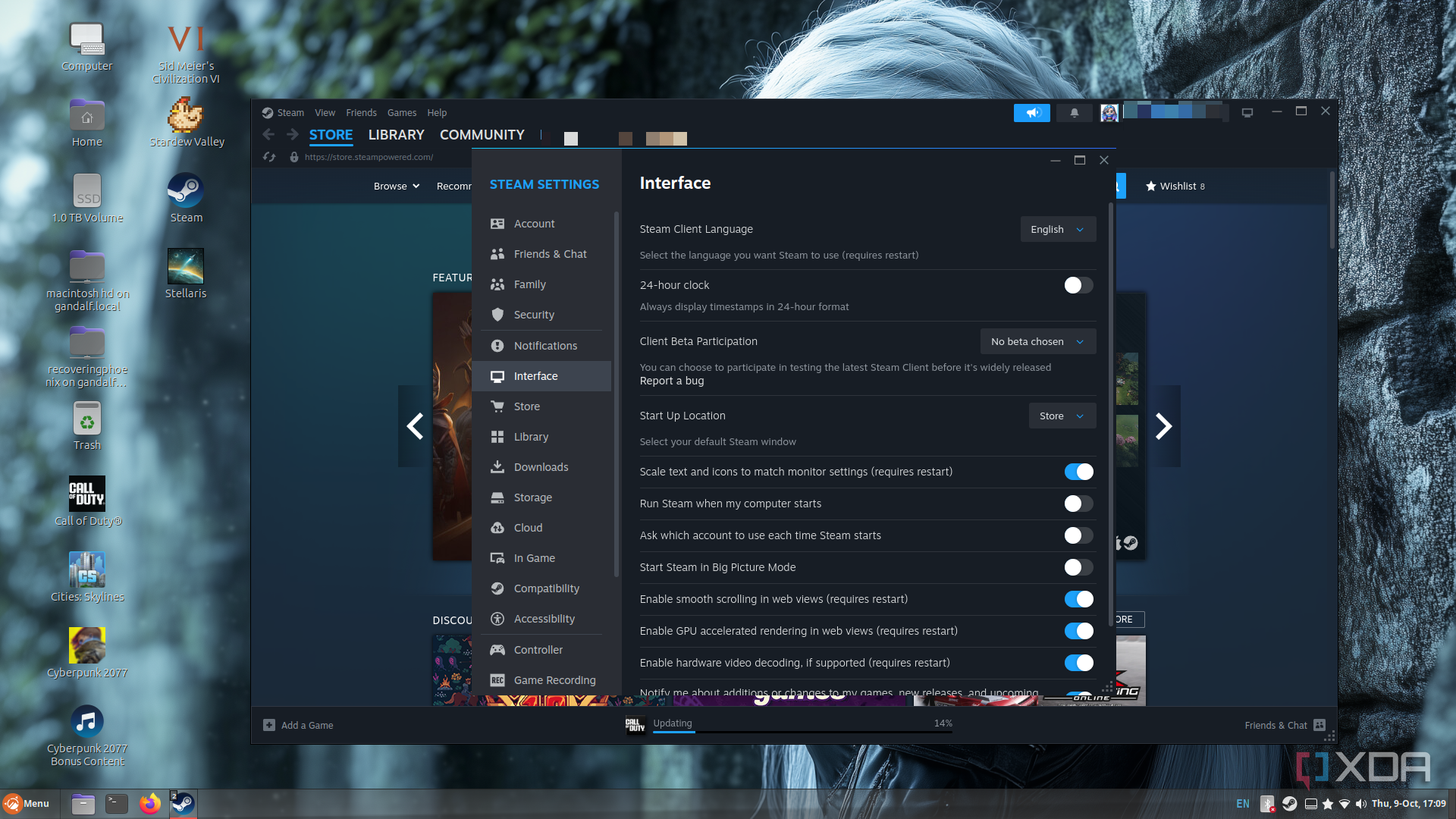Click the Big Picture mode monitor icon
Image resolution: width=1456 pixels, height=819 pixels.
[1247, 112]
